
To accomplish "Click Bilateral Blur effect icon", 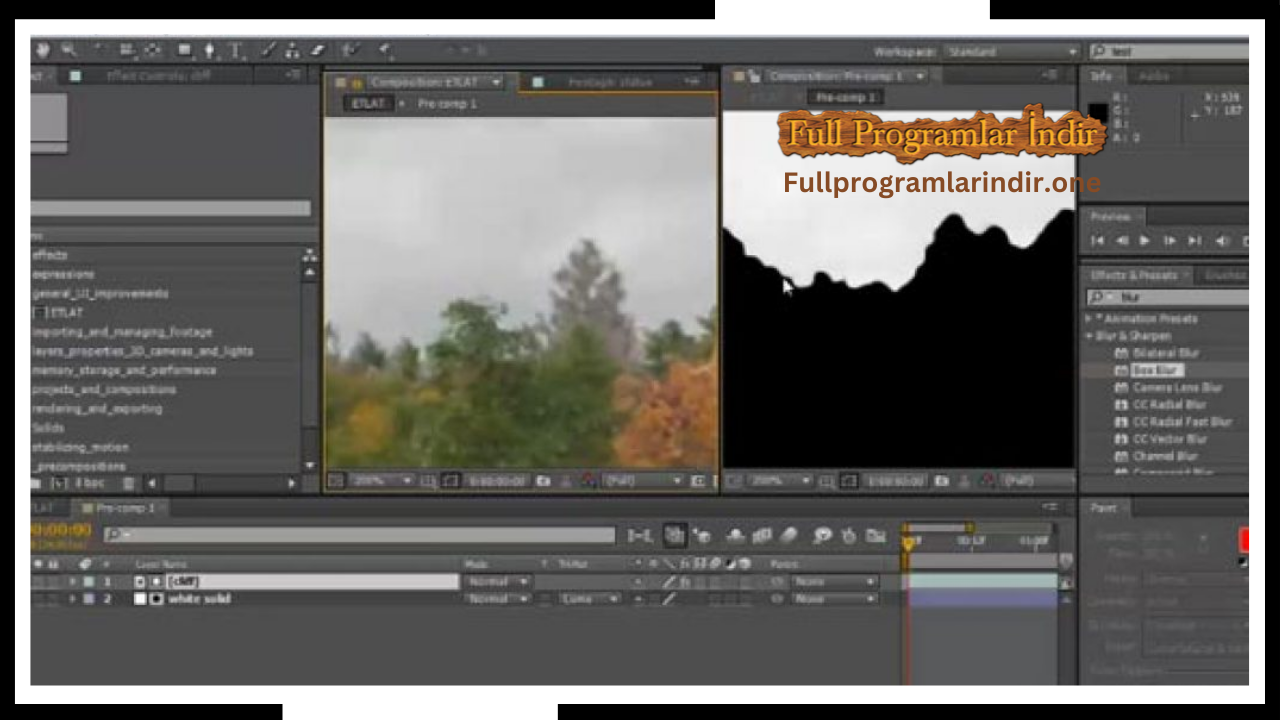I will coord(1121,353).
